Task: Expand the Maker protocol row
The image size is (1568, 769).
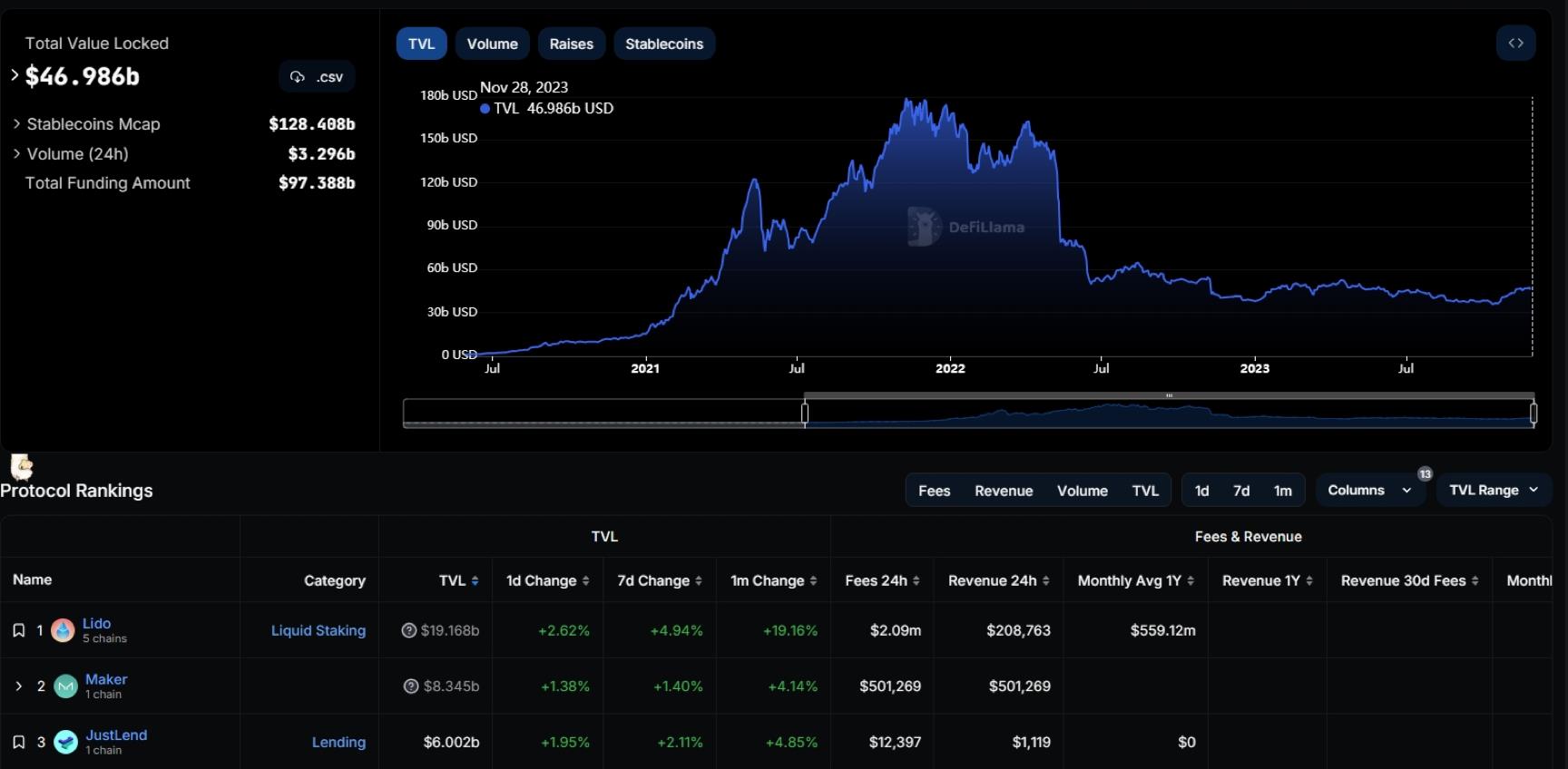Action: coord(18,686)
